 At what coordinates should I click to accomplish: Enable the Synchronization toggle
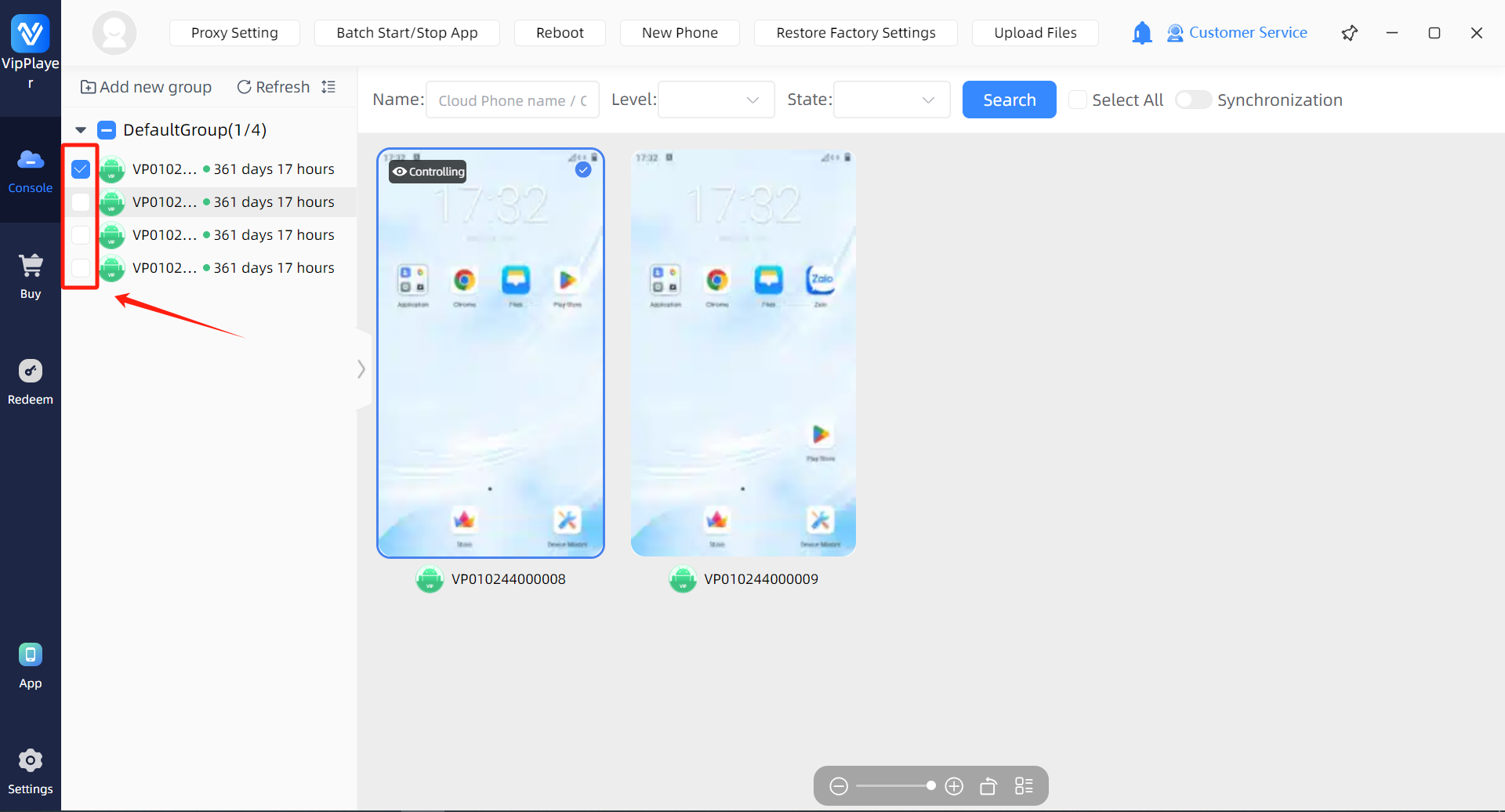pyautogui.click(x=1193, y=100)
